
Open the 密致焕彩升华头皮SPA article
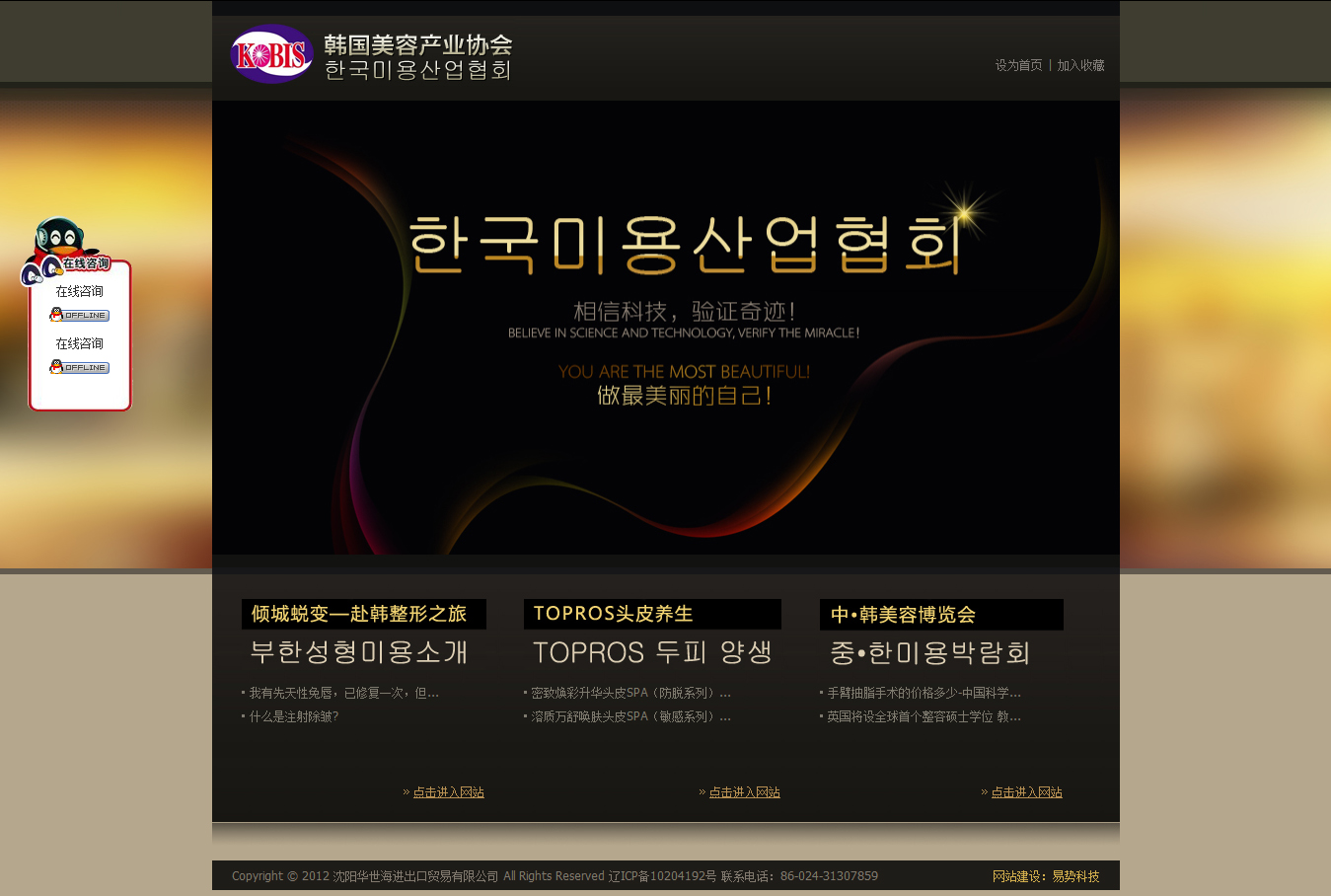click(x=629, y=692)
